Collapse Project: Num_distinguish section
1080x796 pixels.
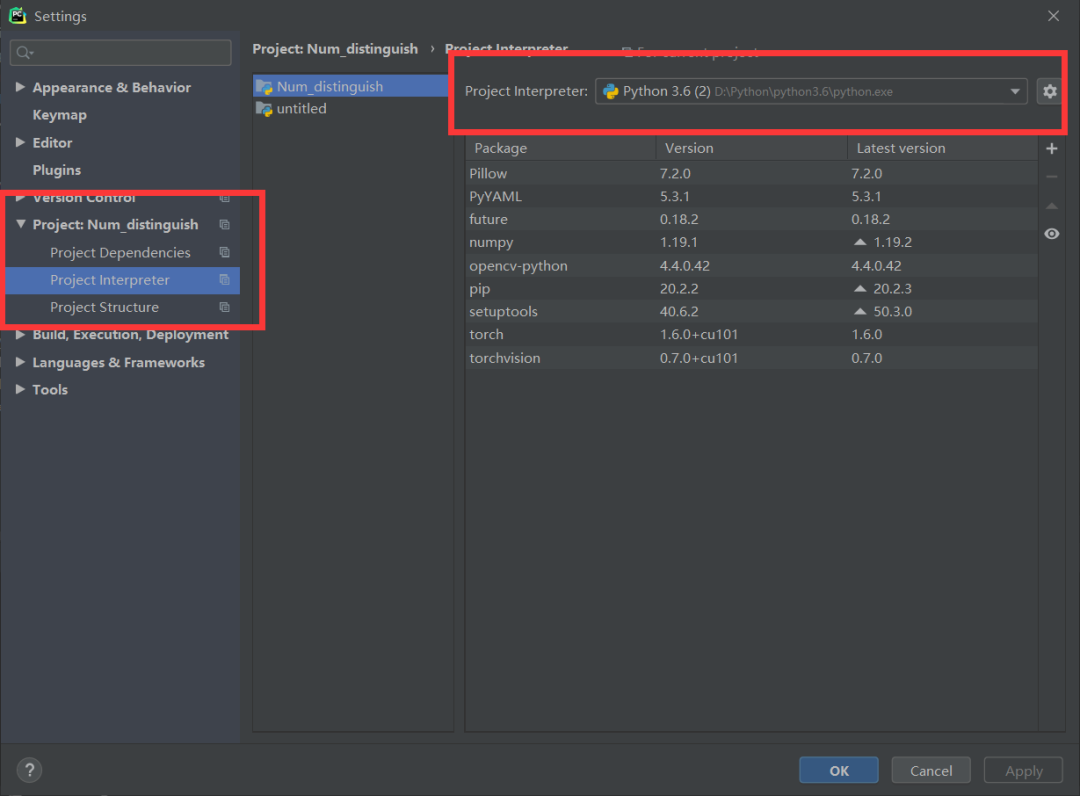21,224
